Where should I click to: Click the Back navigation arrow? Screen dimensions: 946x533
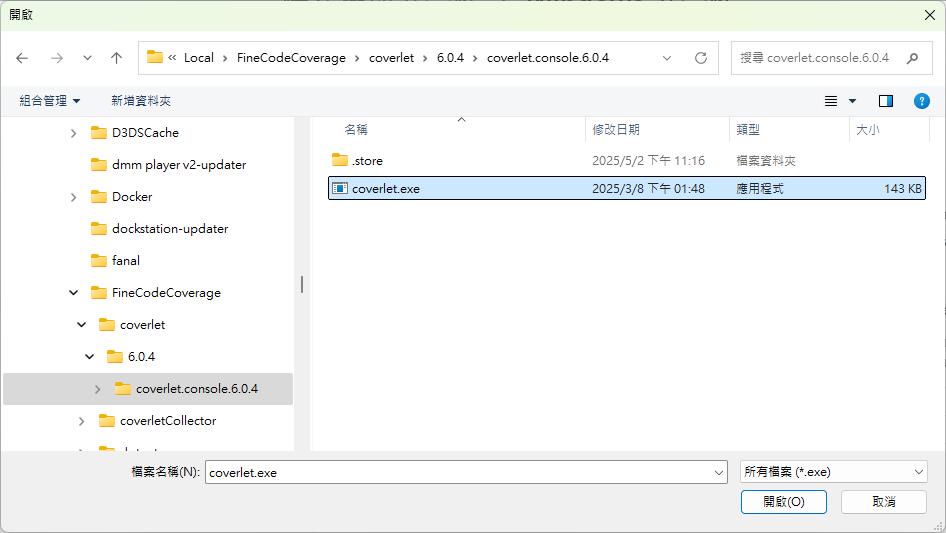tap(22, 58)
